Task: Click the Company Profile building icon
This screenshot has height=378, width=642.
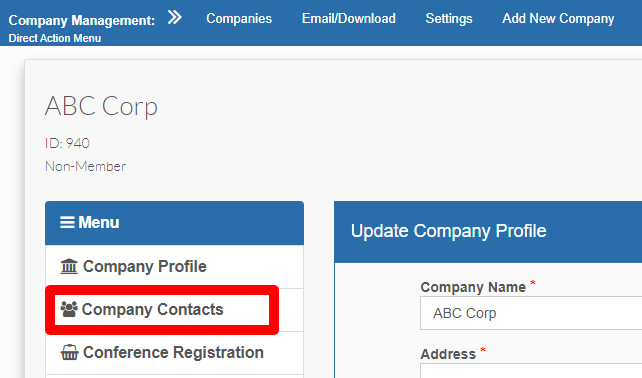Action: 69,266
